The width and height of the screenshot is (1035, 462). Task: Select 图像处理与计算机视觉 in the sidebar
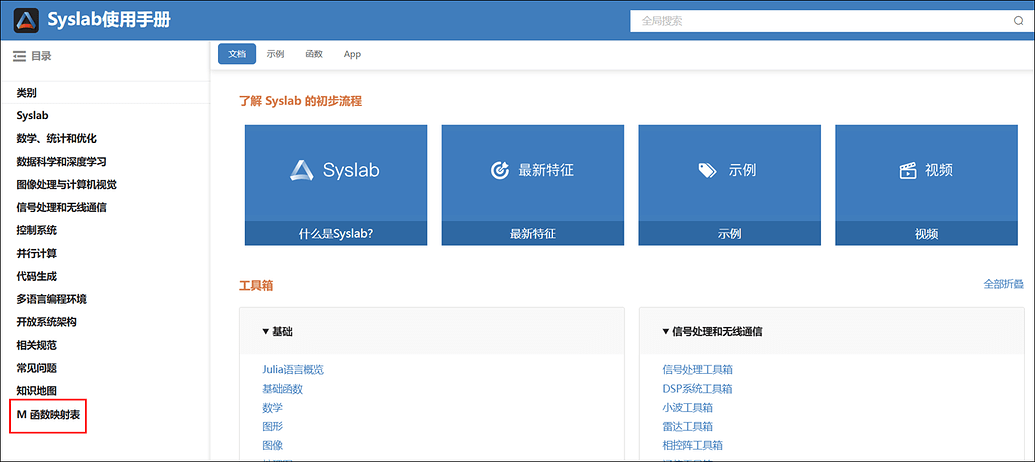(x=67, y=185)
